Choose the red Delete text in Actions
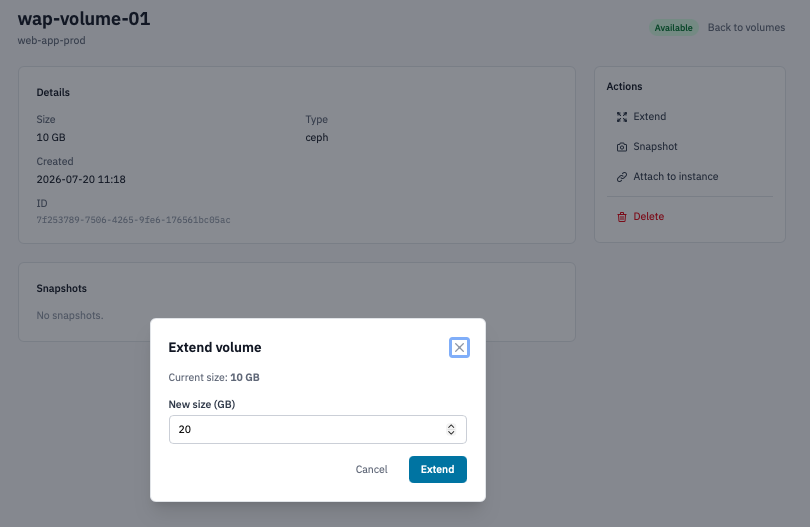 [648, 216]
